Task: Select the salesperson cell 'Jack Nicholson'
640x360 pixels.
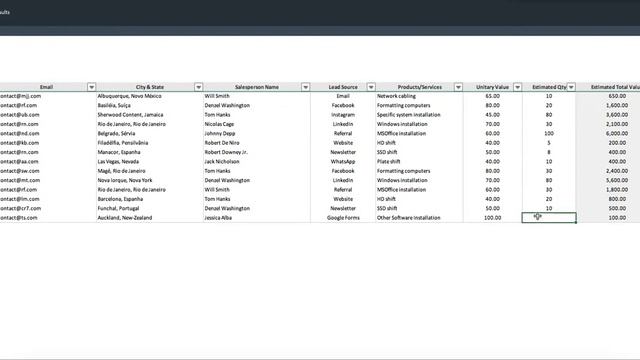Action: click(x=257, y=162)
